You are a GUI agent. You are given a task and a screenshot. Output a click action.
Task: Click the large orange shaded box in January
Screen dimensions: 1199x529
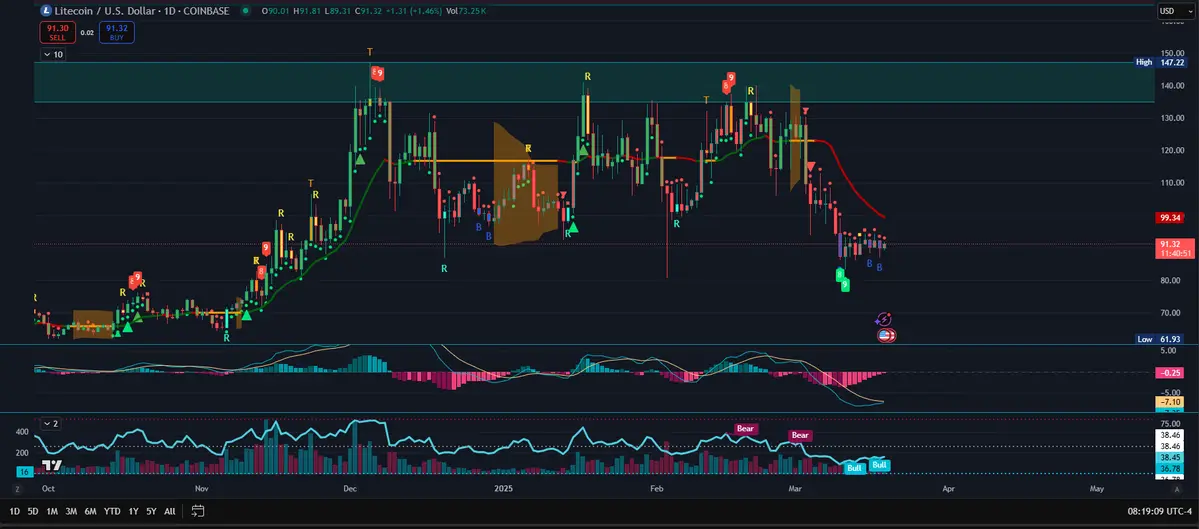coord(525,183)
